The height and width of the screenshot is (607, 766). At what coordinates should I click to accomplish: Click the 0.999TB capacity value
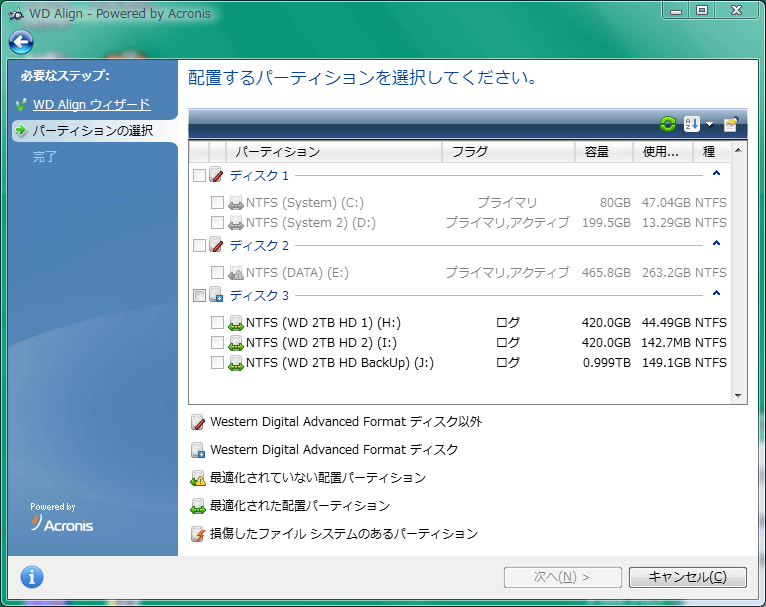tap(606, 363)
